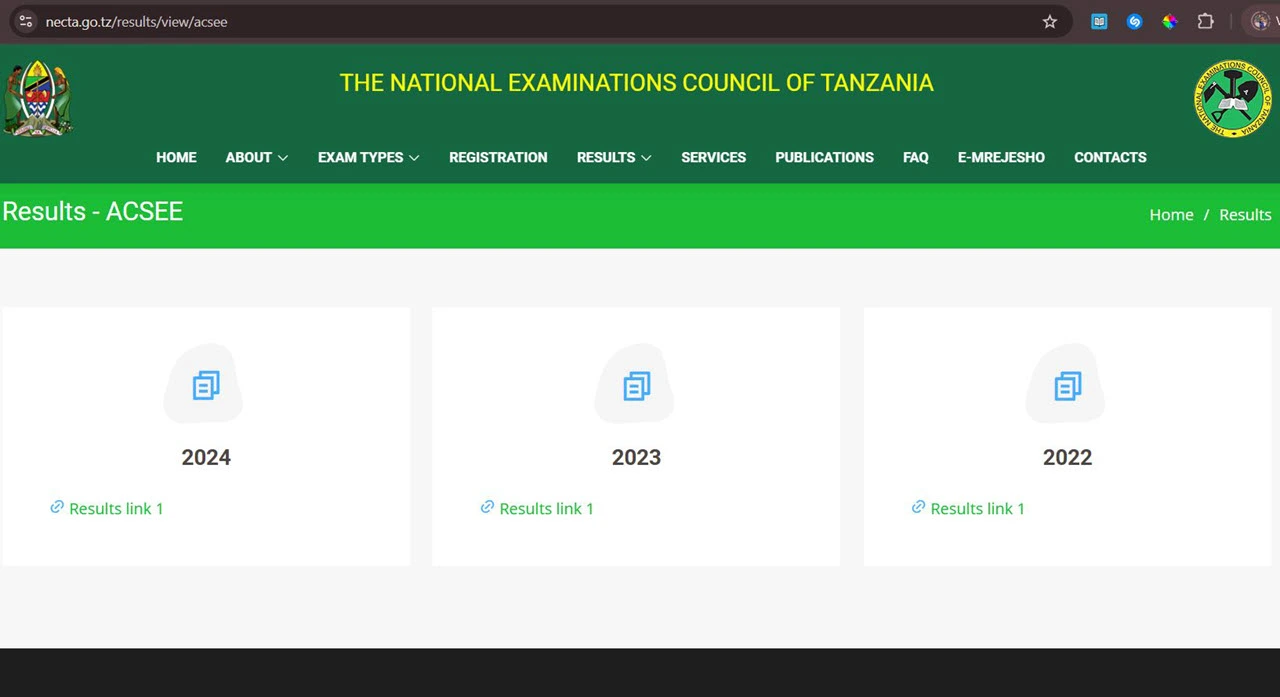Click the NECTA round emblem logo
This screenshot has height=697, width=1280.
click(1233, 98)
